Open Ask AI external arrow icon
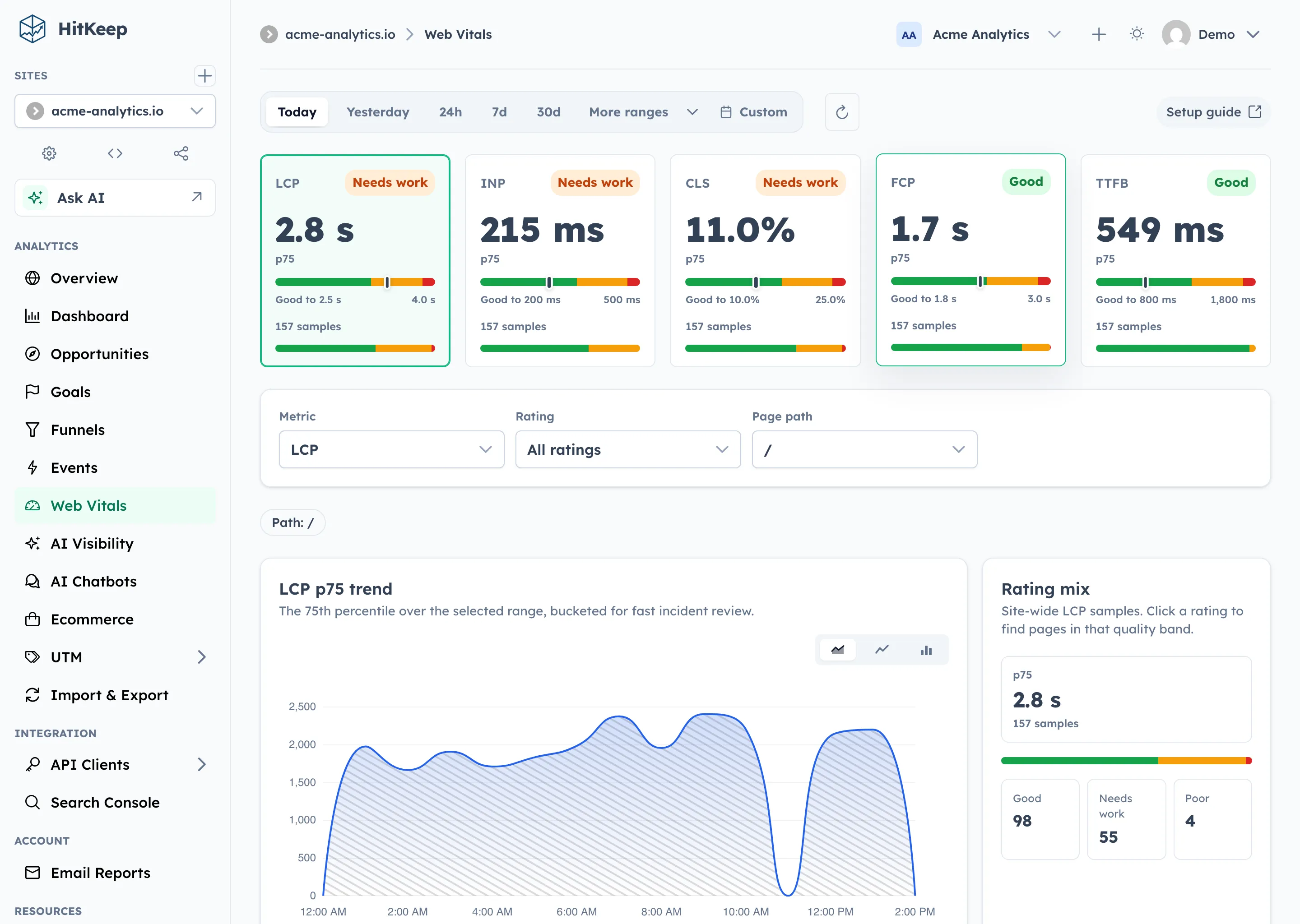1300x924 pixels. [x=197, y=197]
